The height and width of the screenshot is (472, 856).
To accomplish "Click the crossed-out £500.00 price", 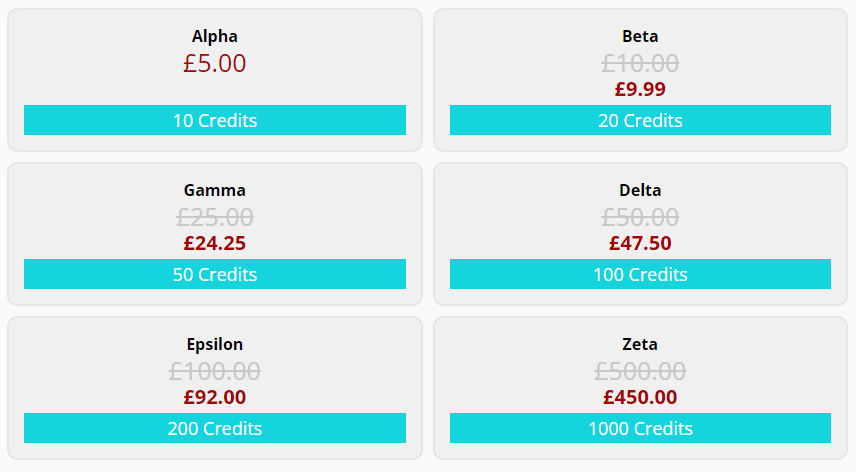I will point(640,372).
